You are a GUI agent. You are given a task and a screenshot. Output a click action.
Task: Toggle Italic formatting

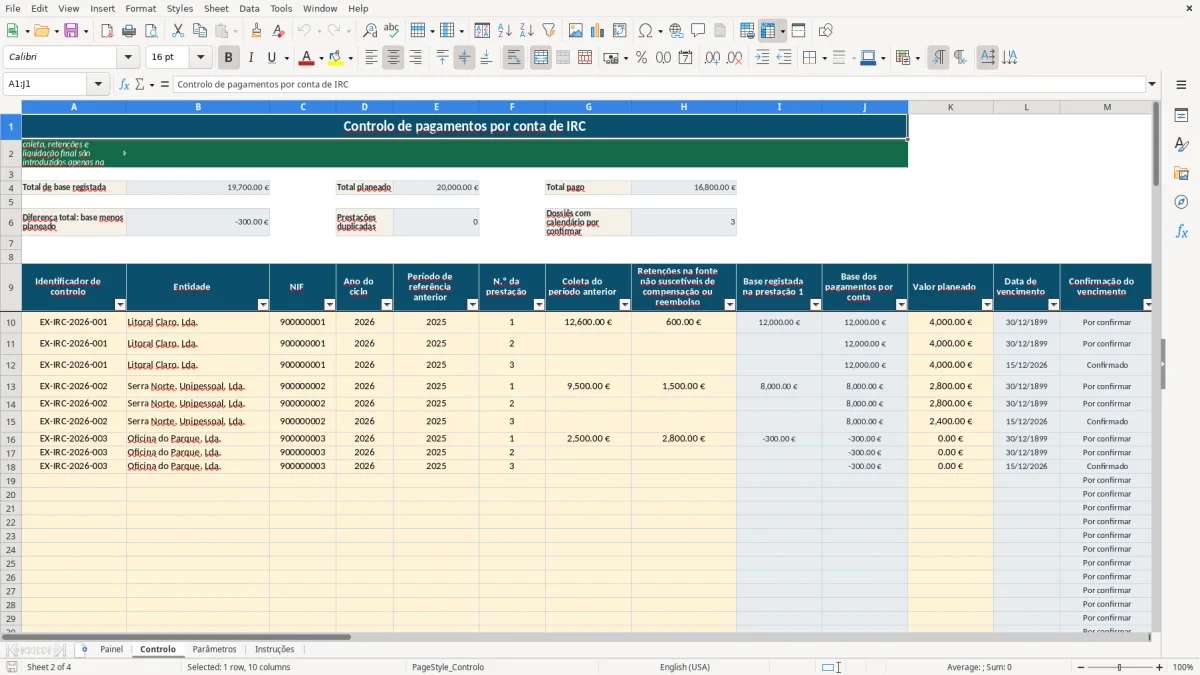[x=251, y=58]
